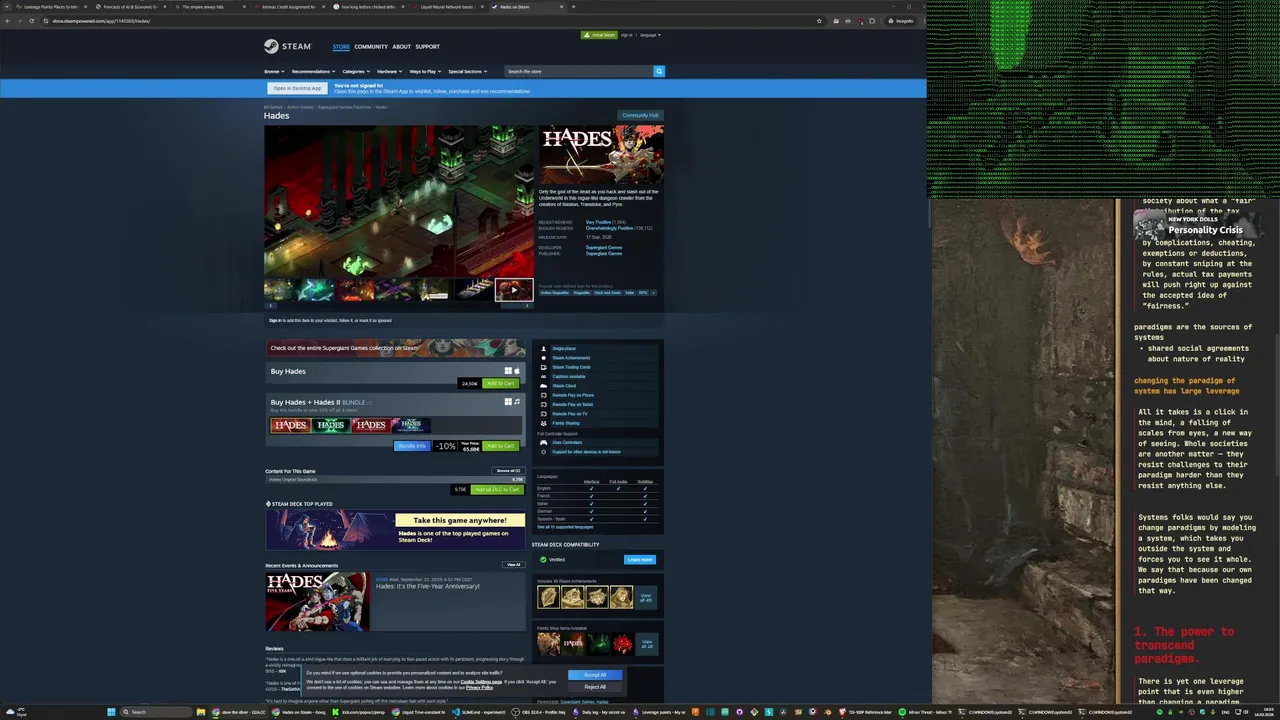Click the Remote Play on Phone icon

tap(544, 395)
